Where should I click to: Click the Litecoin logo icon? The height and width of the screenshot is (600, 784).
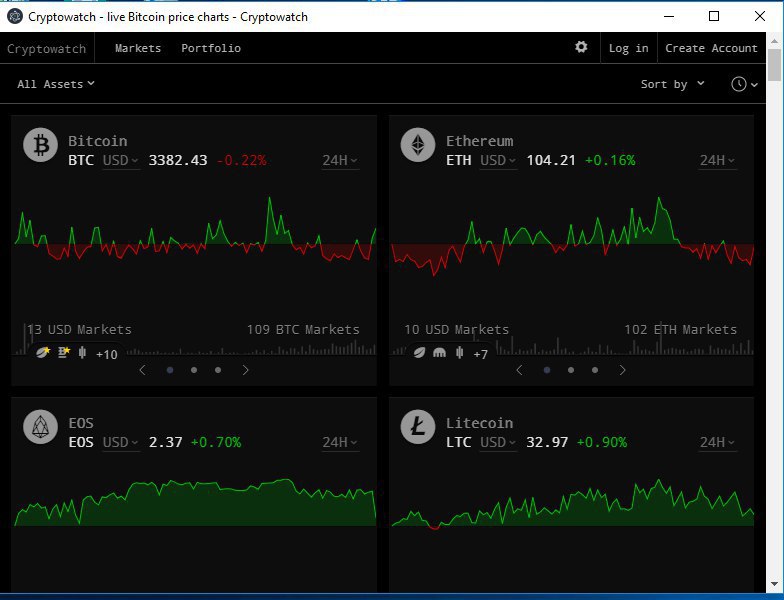tap(418, 427)
